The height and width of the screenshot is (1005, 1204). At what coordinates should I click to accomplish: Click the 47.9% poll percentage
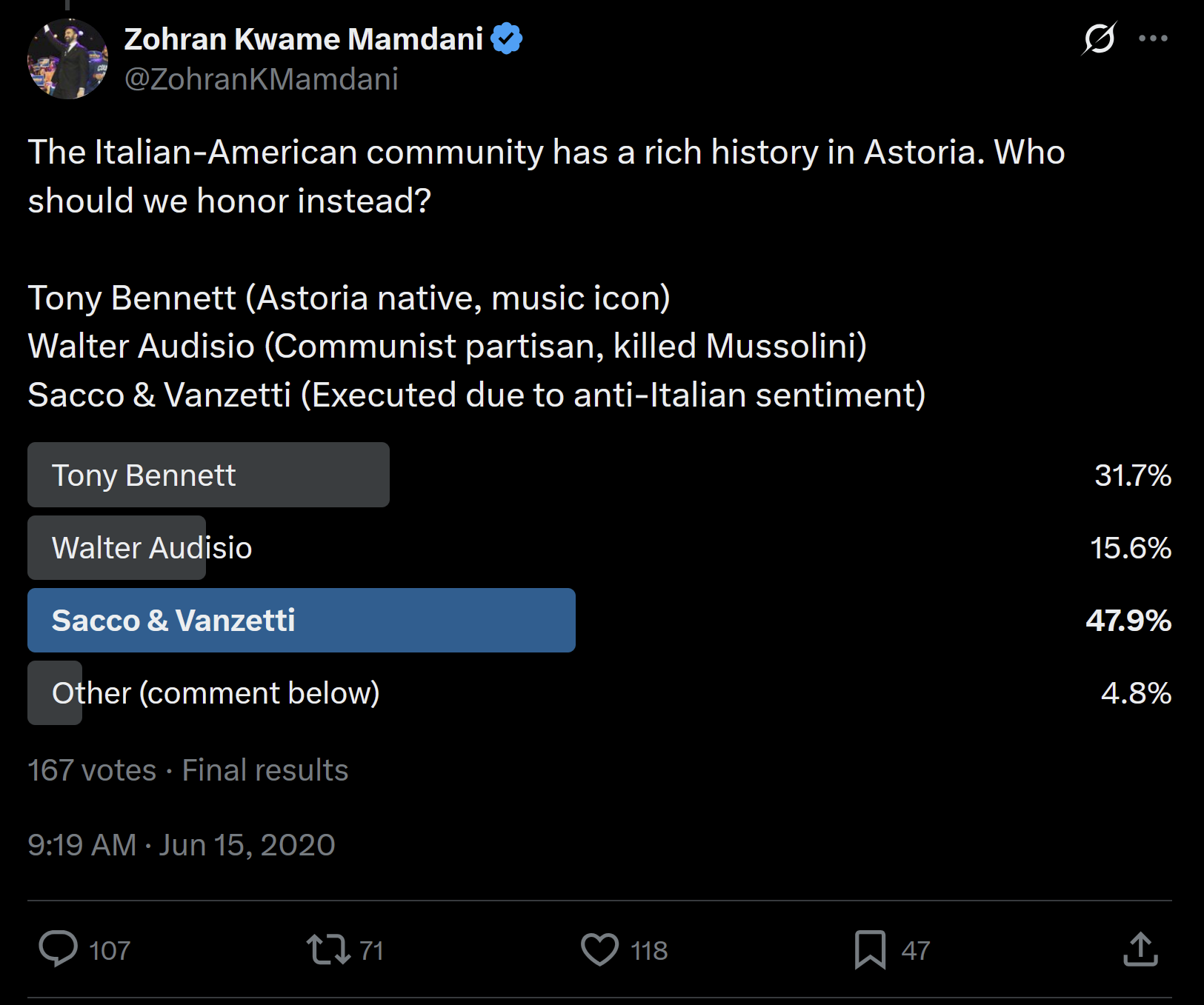click(x=1128, y=621)
